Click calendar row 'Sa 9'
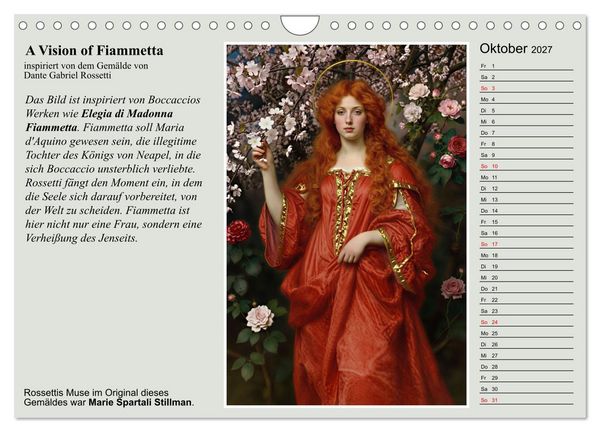The width and height of the screenshot is (600, 432). click(527, 155)
